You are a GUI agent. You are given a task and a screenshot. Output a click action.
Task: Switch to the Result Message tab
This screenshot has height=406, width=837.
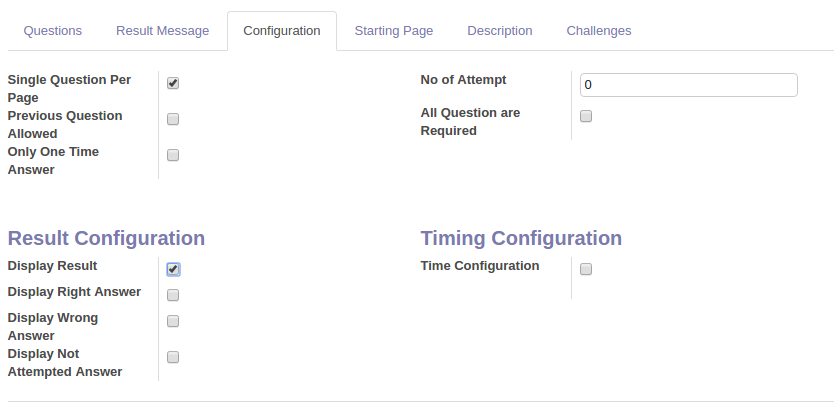point(163,31)
